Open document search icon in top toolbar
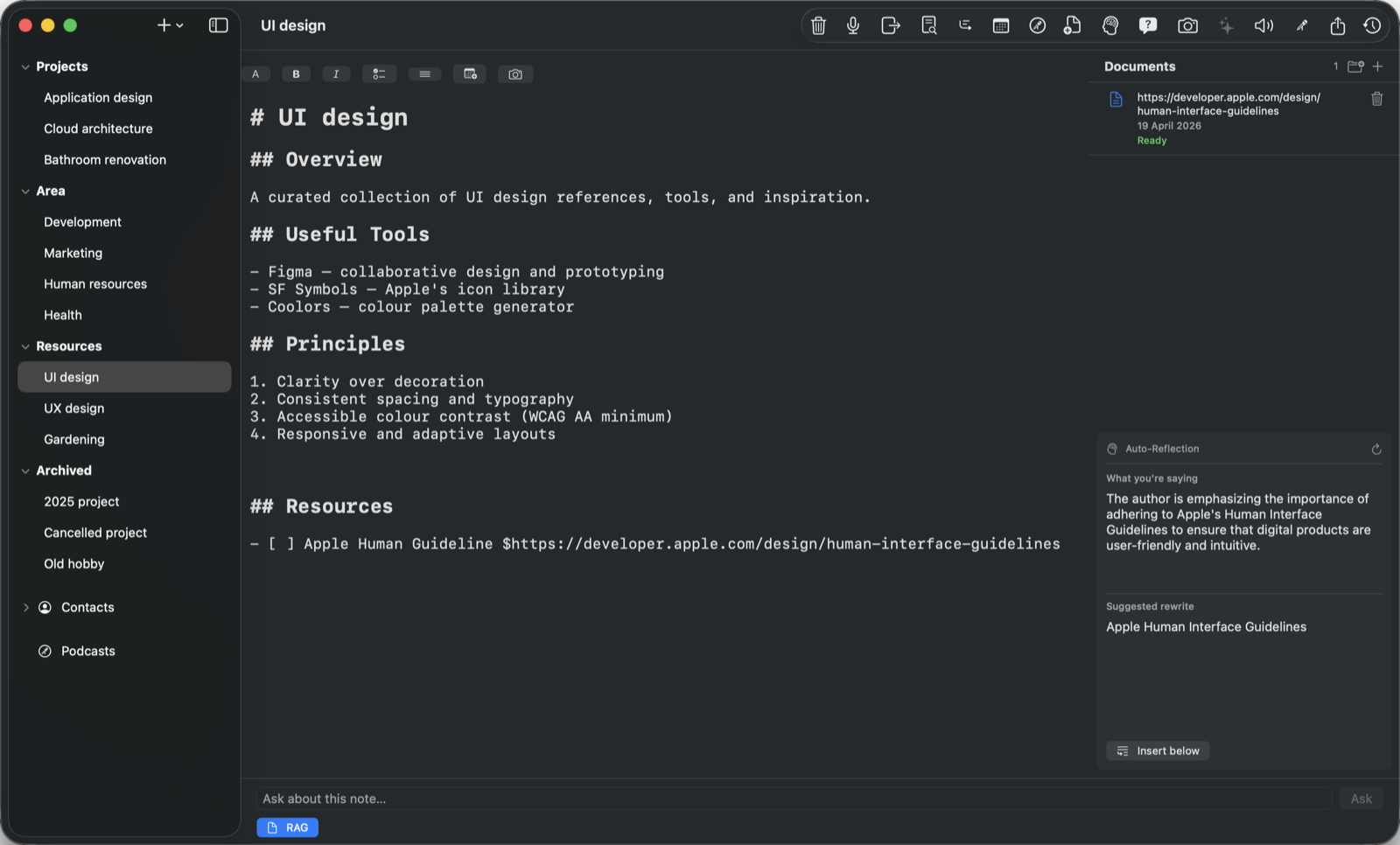This screenshot has height=845, width=1400. tap(928, 25)
